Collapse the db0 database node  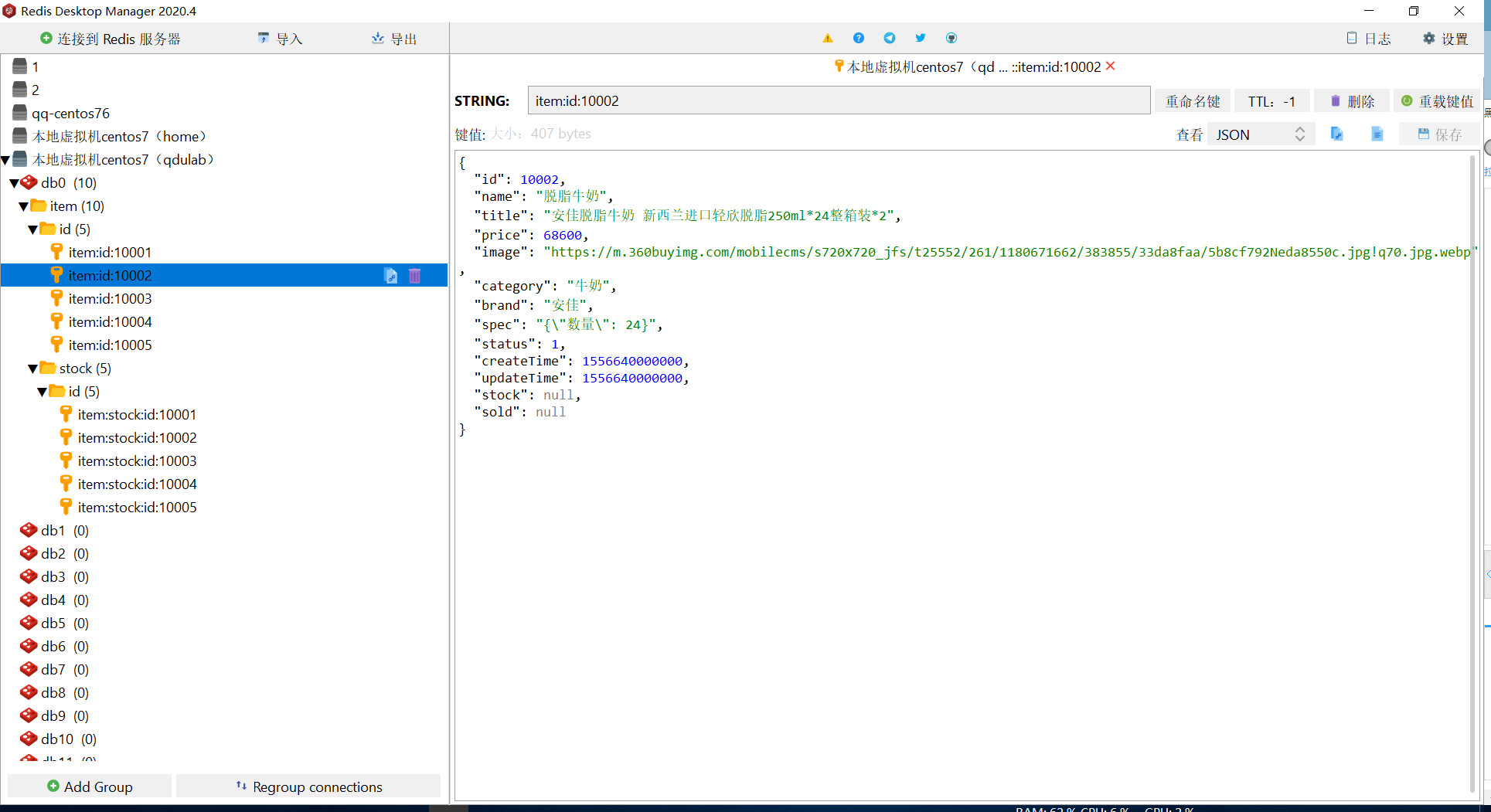[x=14, y=183]
